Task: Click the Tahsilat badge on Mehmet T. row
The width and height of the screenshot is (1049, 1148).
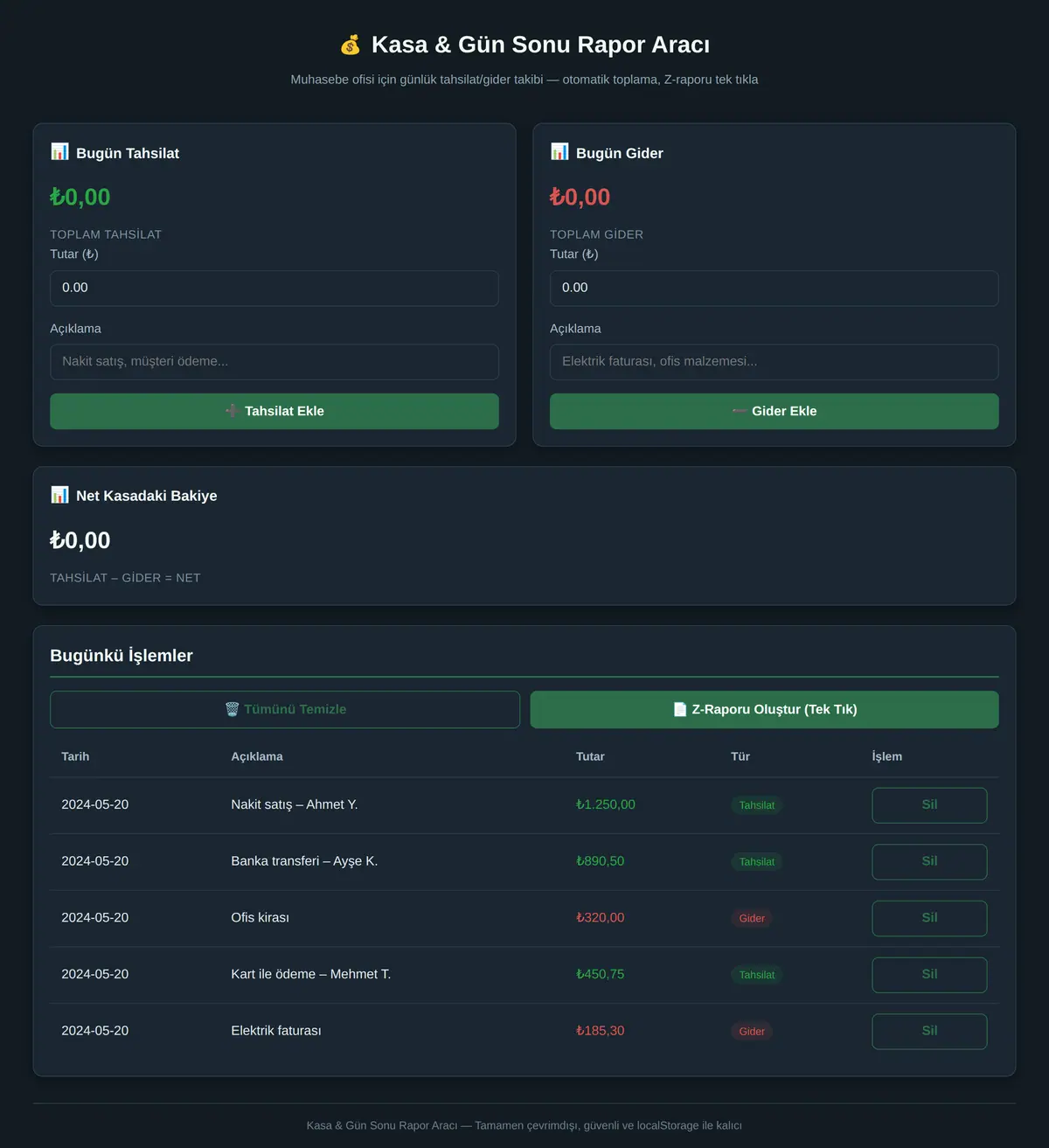Action: (x=757, y=975)
